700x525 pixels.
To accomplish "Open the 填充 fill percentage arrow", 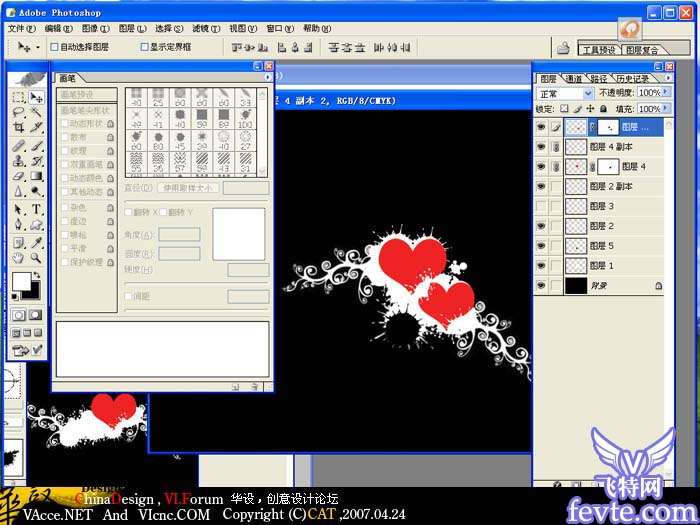I will pos(666,109).
